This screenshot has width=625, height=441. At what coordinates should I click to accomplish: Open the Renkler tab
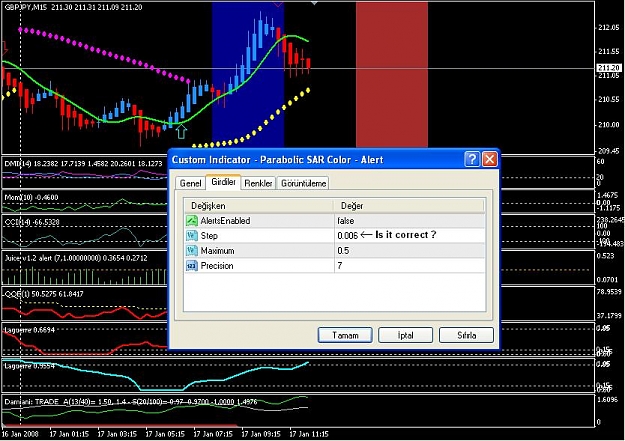pos(258,183)
